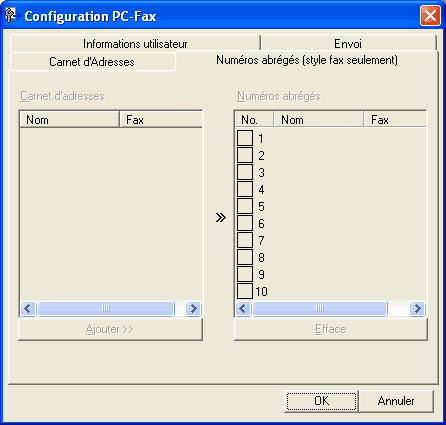Check the box for speed dial number 1
The width and height of the screenshot is (446, 425).
tap(245, 138)
